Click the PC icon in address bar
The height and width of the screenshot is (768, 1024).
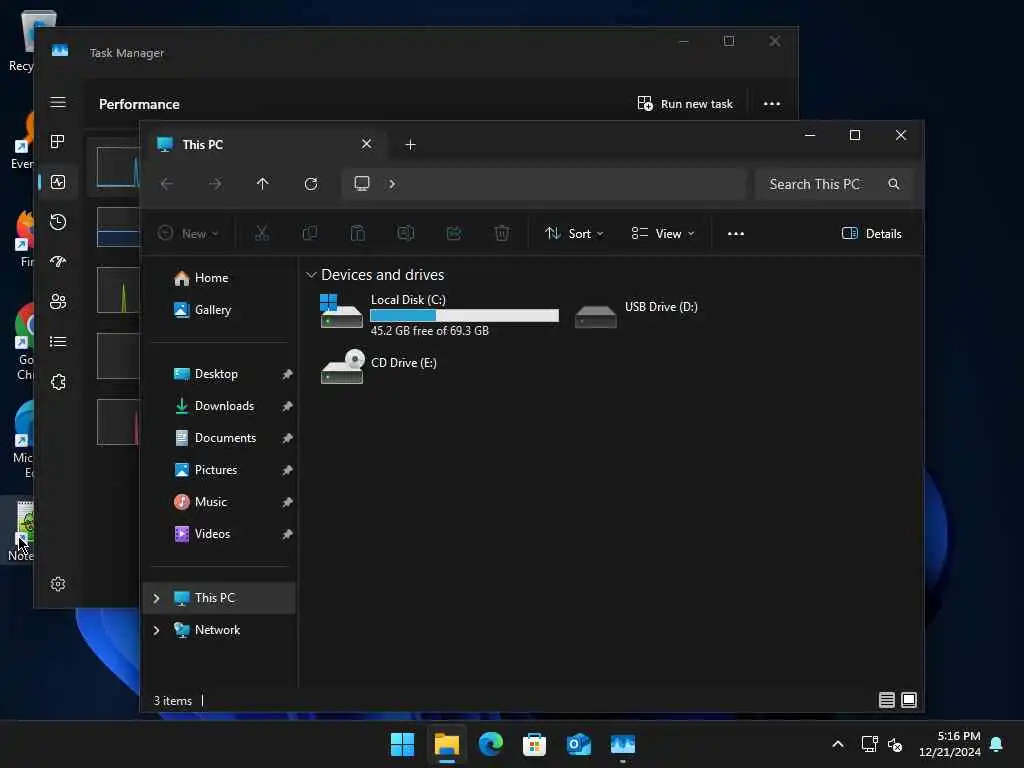pos(362,184)
